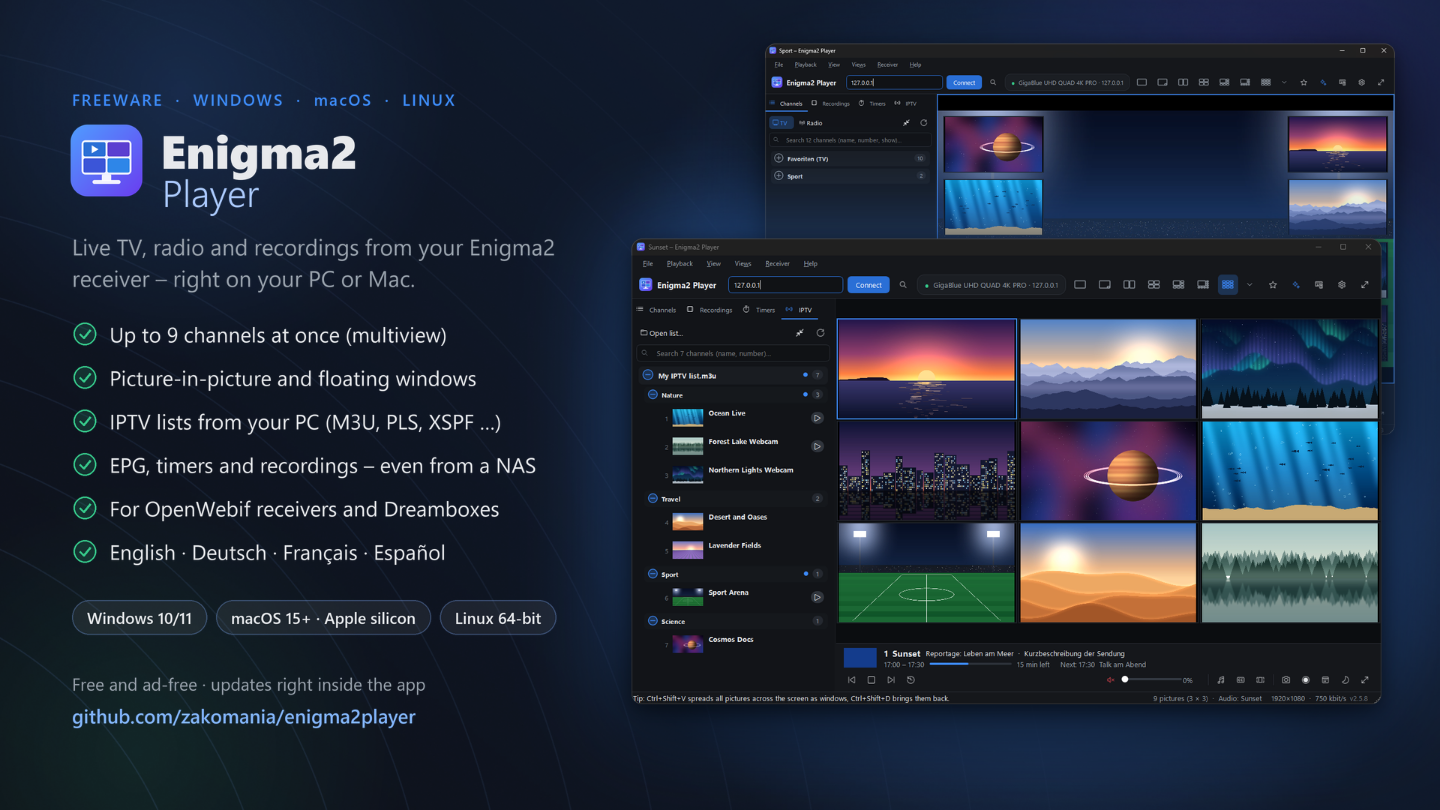
Task: Play the Ocean Live channel via its play icon
Action: coord(817,418)
